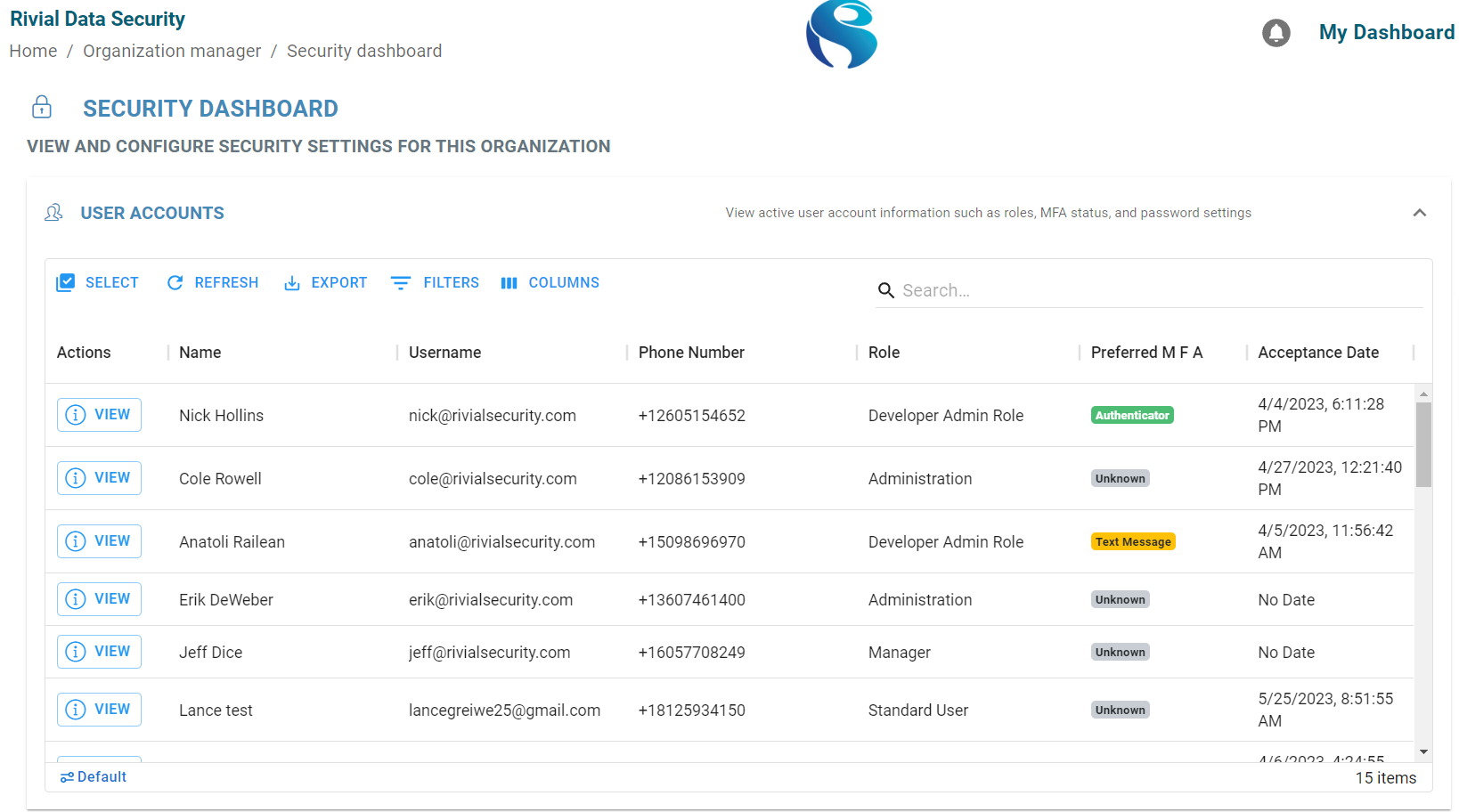Collapse the User Accounts section

tap(1419, 213)
